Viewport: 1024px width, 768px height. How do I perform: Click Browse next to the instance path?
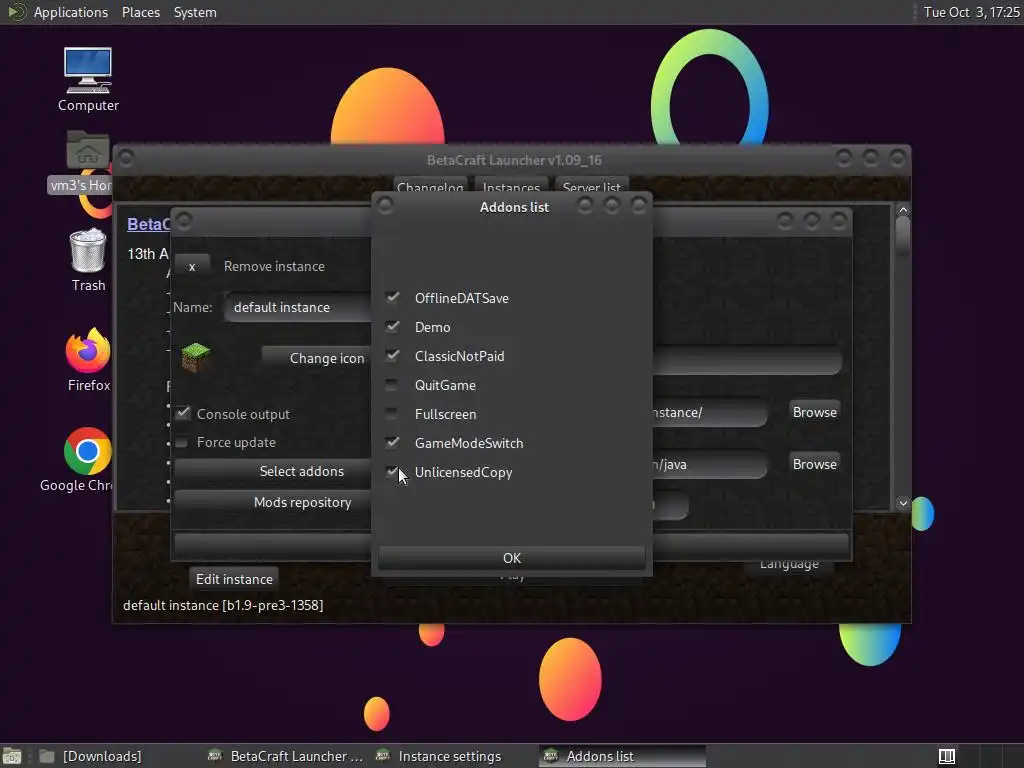coord(814,412)
